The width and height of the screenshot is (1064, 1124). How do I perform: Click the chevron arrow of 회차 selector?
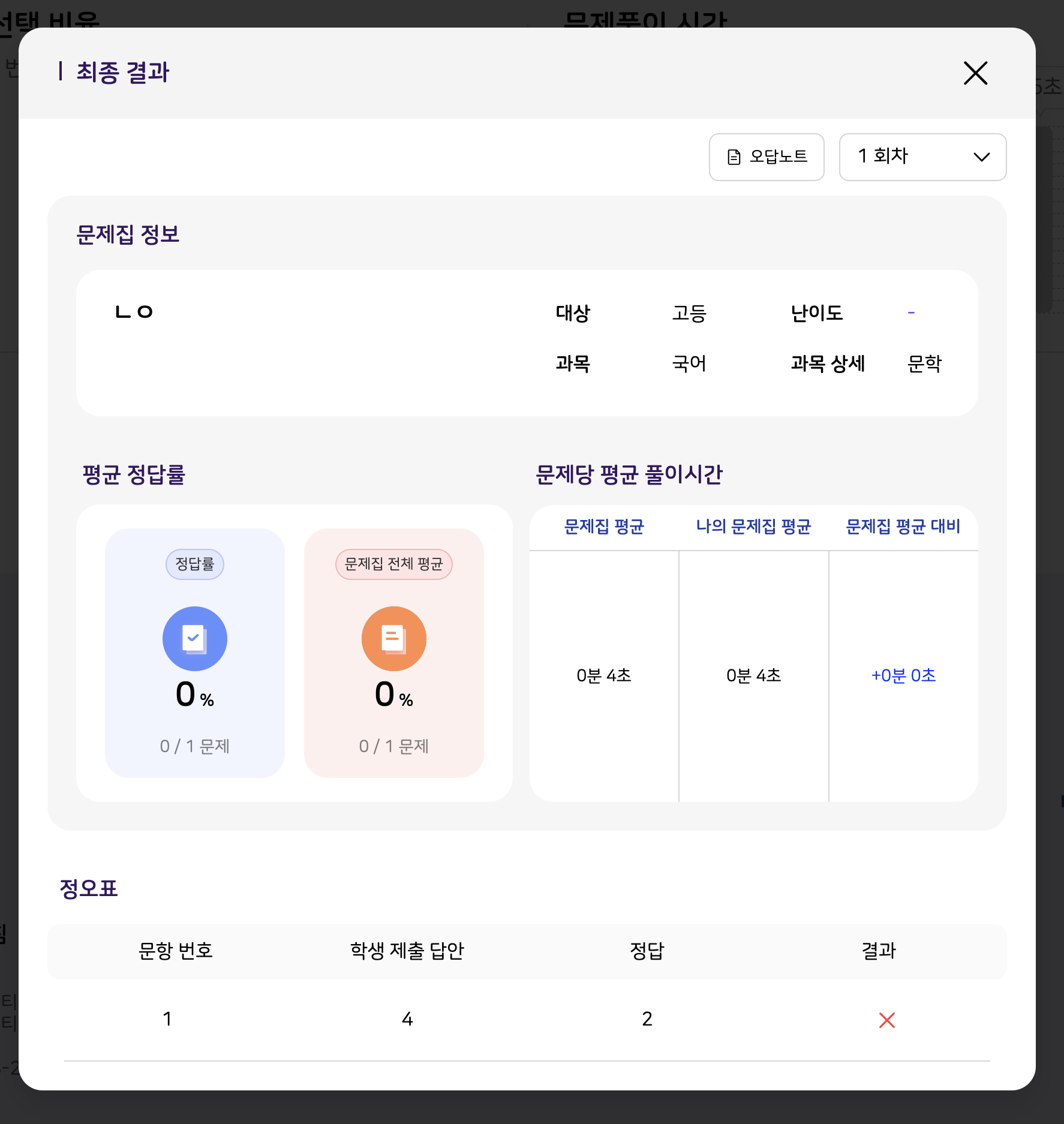pyautogui.click(x=981, y=157)
